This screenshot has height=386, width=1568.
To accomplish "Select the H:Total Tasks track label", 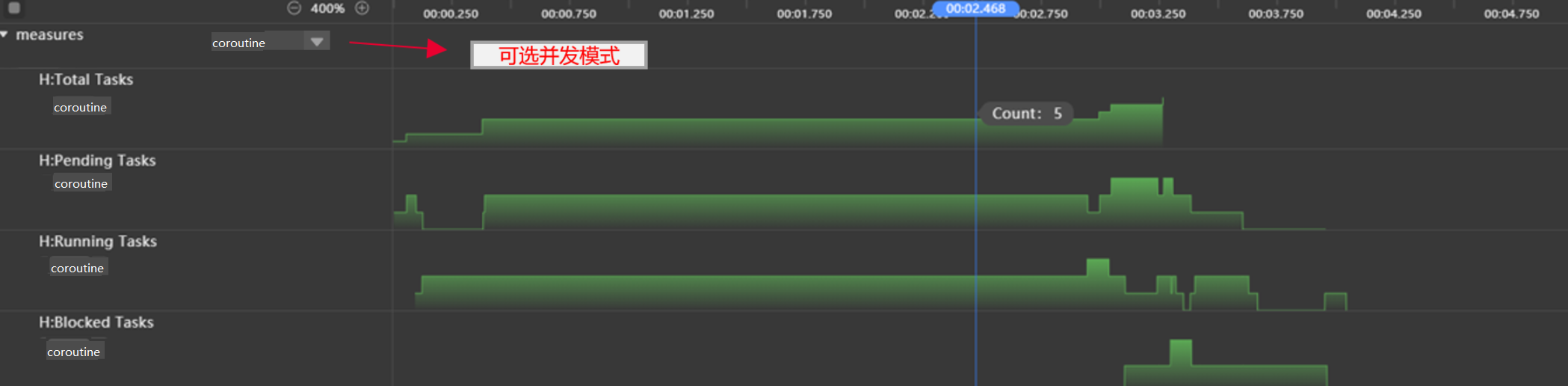I will (86, 80).
